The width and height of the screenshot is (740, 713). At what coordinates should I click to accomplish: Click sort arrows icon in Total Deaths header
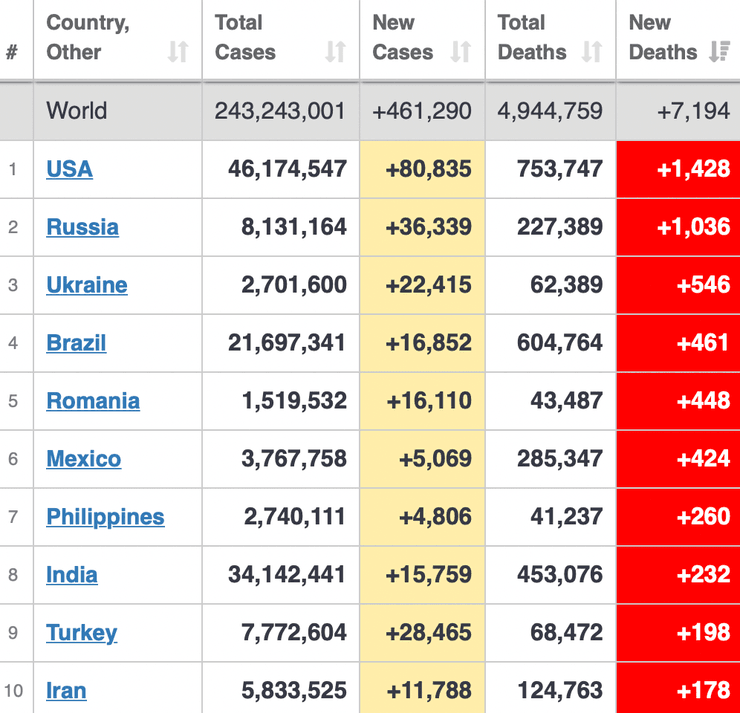[x=592, y=52]
